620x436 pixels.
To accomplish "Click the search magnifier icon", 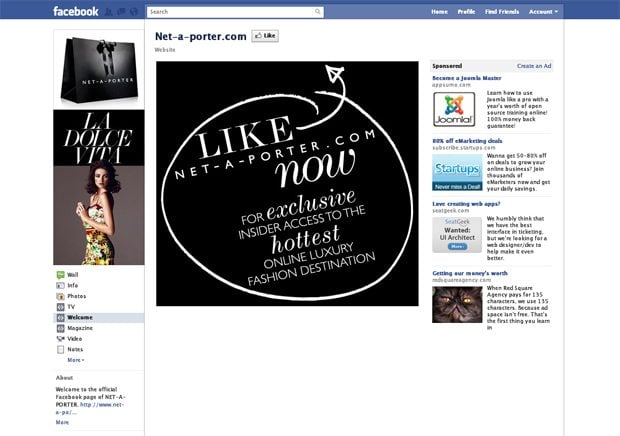I will coord(318,12).
